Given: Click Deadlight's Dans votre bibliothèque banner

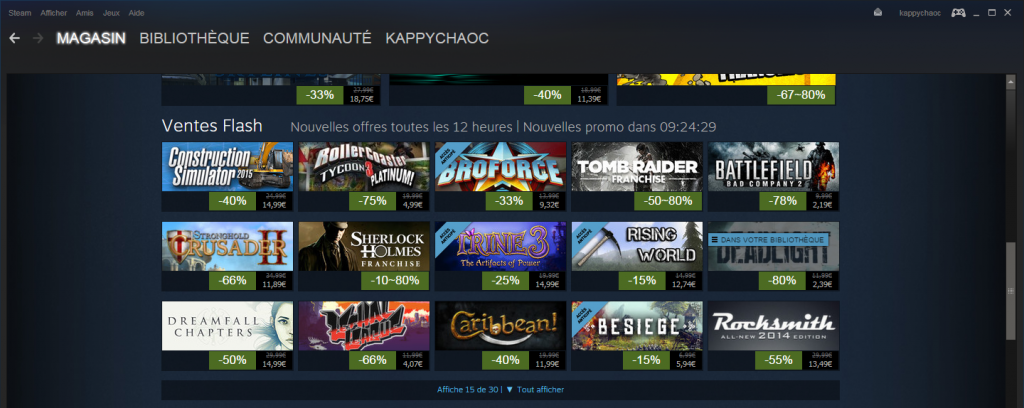Looking at the screenshot, I should pos(768,240).
